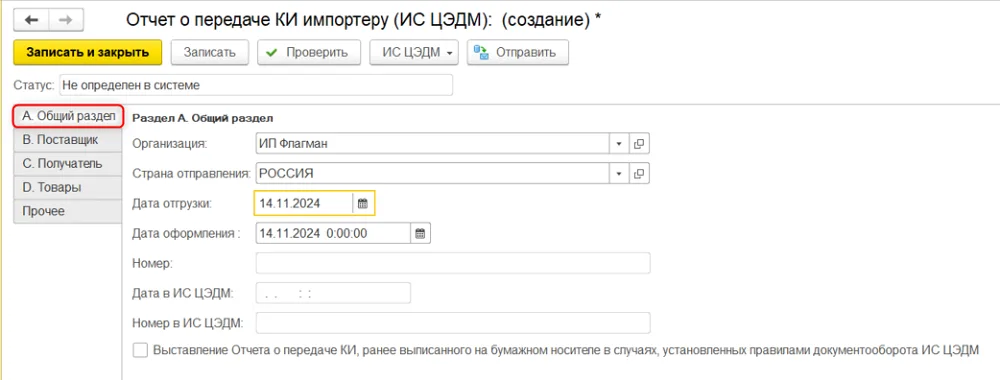Focus the Статус field

tap(256, 85)
